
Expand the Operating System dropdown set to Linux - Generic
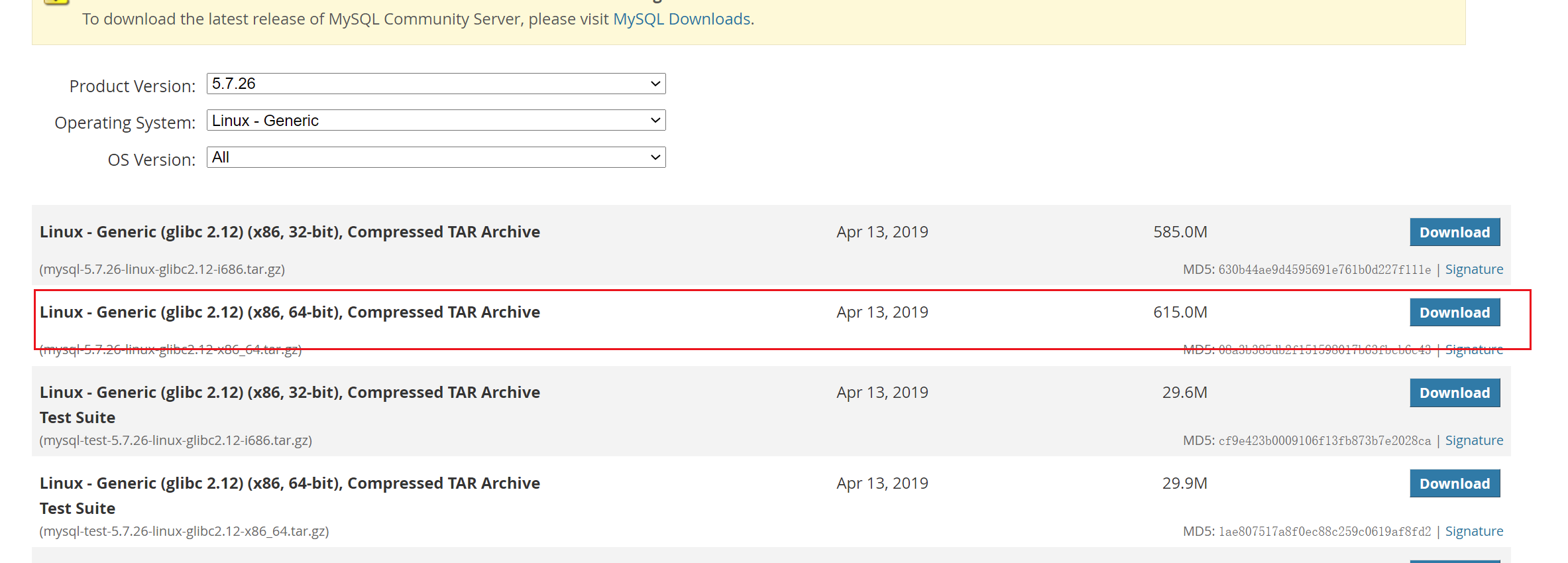pos(436,121)
